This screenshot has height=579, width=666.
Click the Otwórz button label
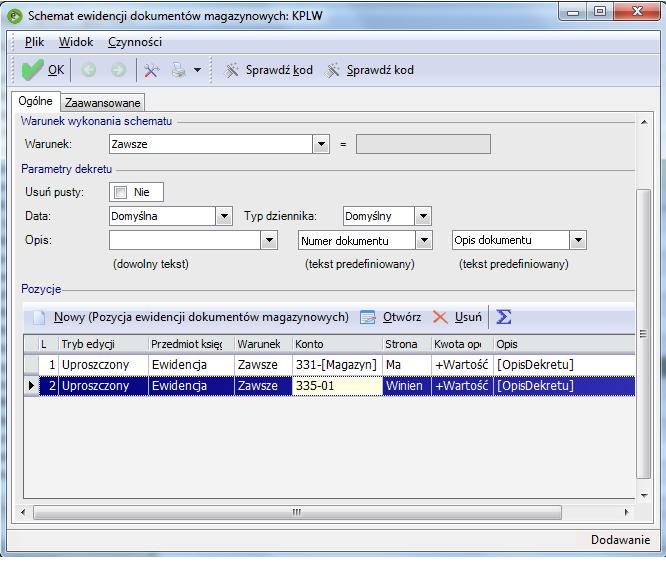click(402, 317)
